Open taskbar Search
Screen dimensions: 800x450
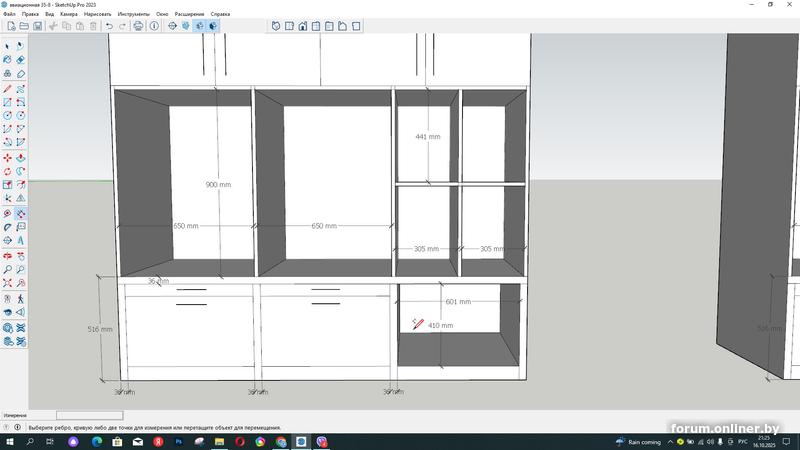click(x=30, y=442)
